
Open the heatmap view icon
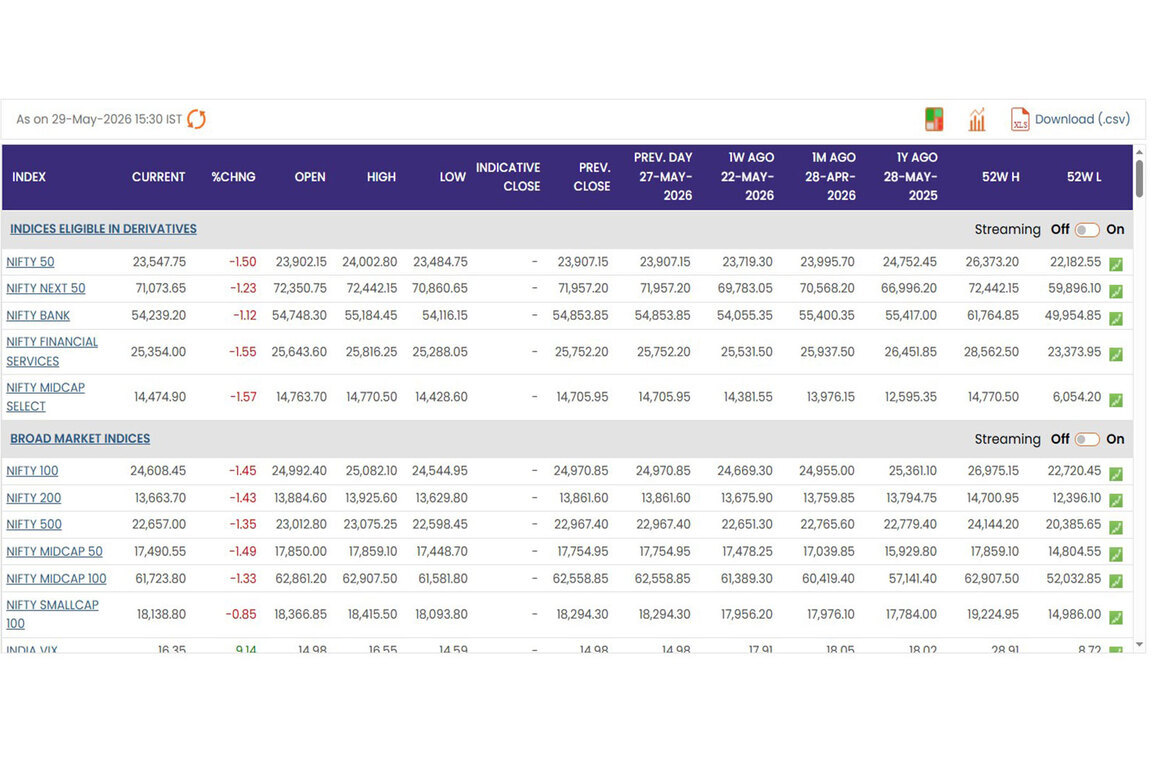934,119
